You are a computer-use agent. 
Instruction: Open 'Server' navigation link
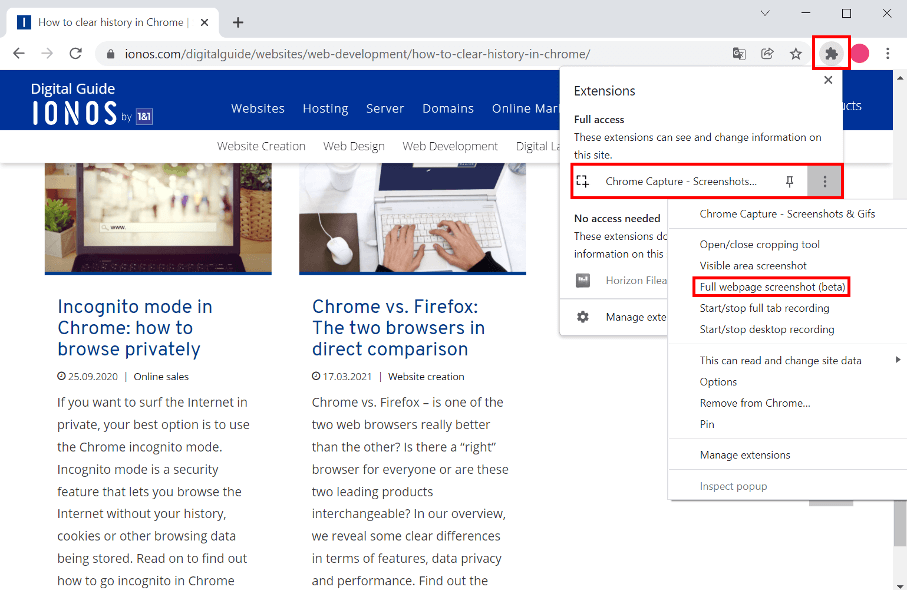click(x=385, y=109)
